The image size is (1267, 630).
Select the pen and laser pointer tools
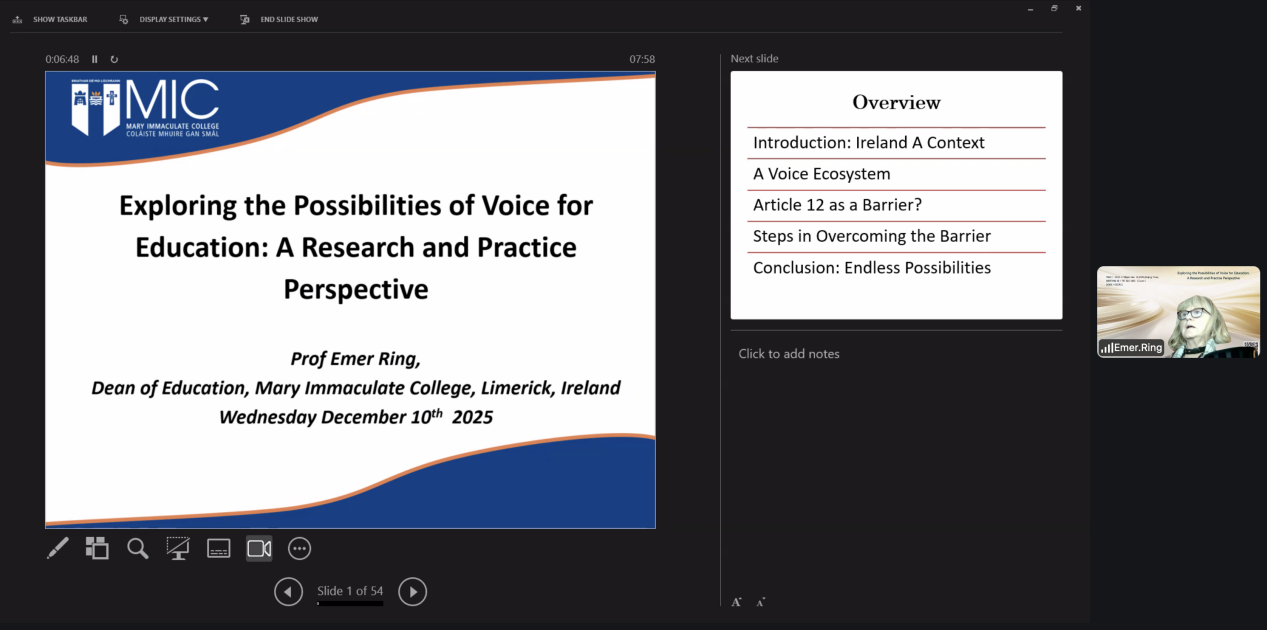(58, 548)
